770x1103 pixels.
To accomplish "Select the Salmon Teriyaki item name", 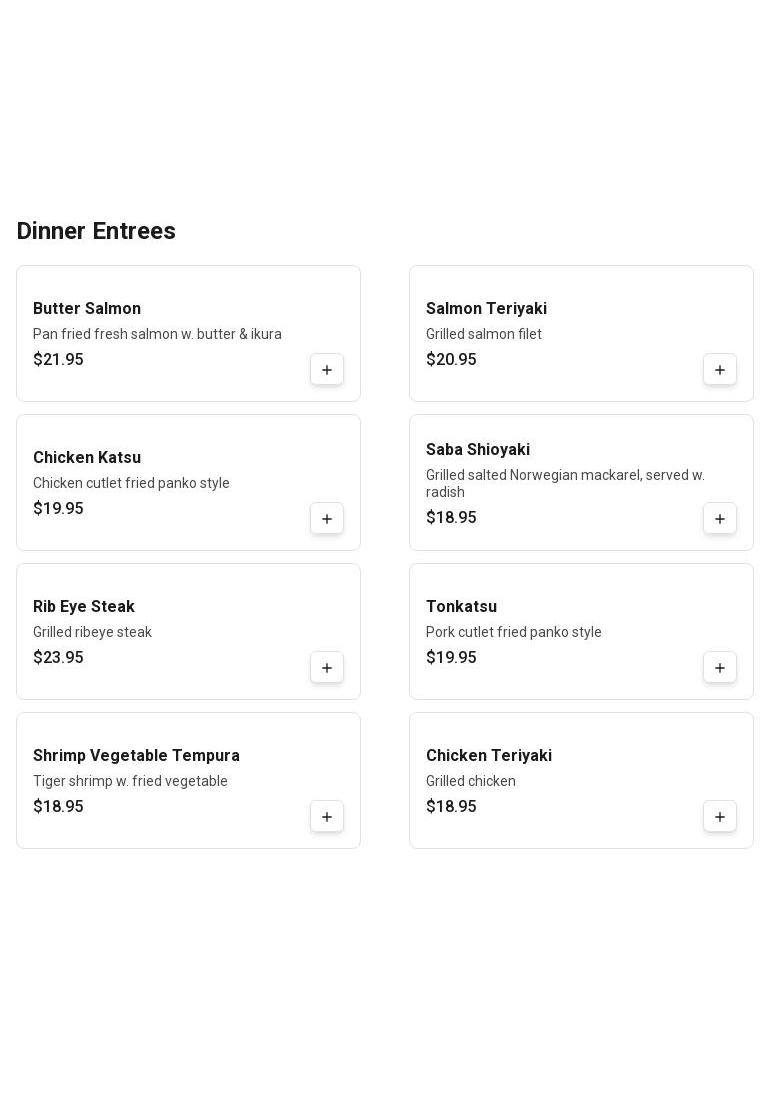I will 486,309.
